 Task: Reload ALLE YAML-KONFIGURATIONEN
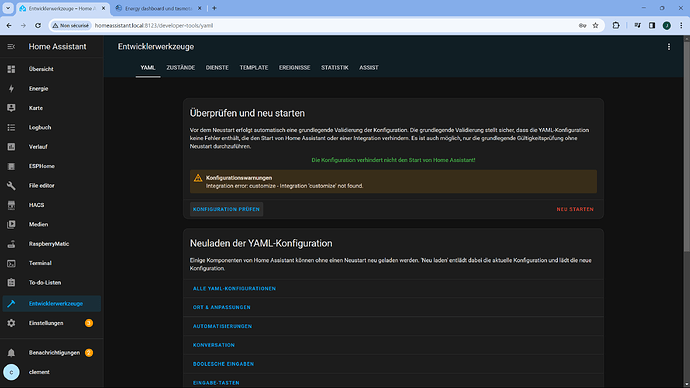tap(234, 289)
